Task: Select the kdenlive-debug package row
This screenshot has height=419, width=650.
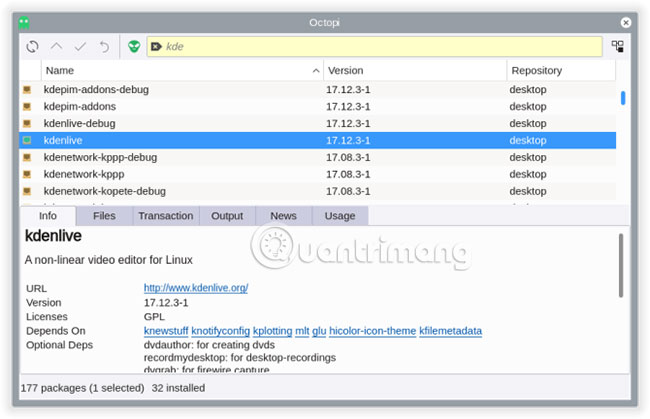Action: pyautogui.click(x=318, y=124)
